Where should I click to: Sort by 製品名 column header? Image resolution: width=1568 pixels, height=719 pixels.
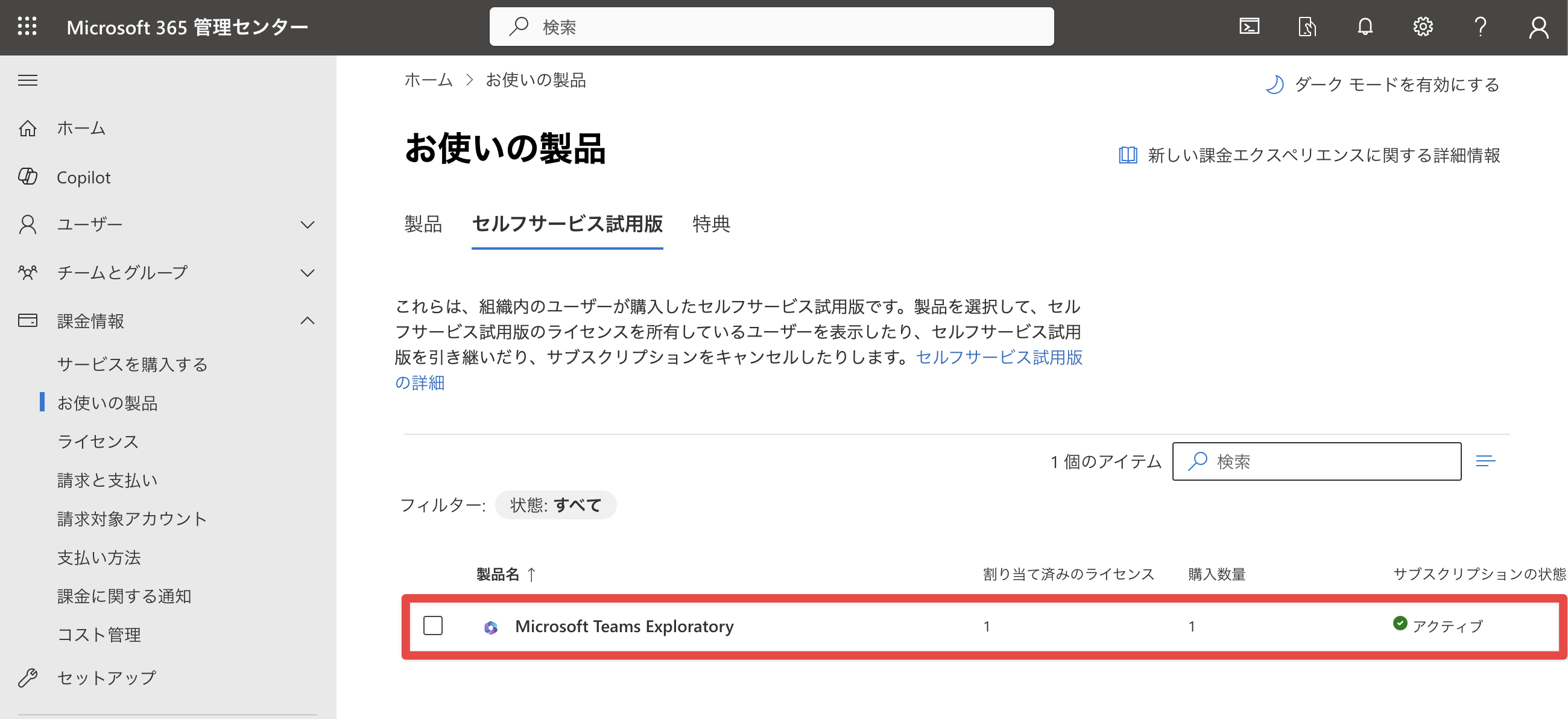tap(498, 574)
